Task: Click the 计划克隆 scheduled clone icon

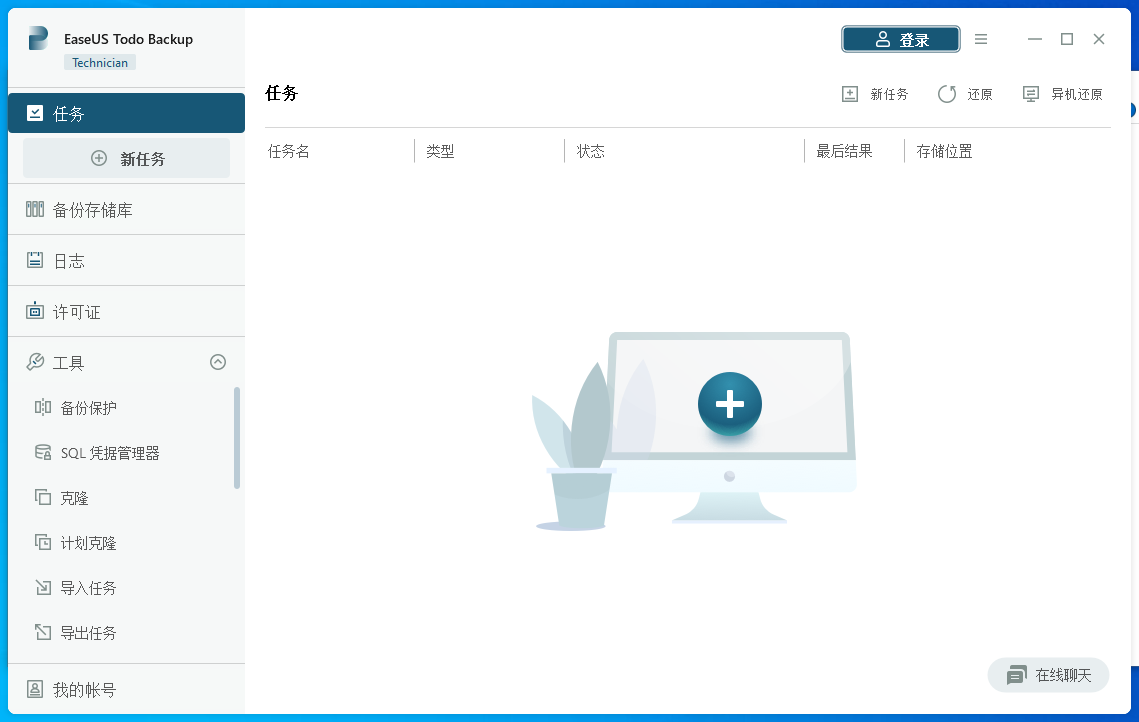Action: (43, 543)
